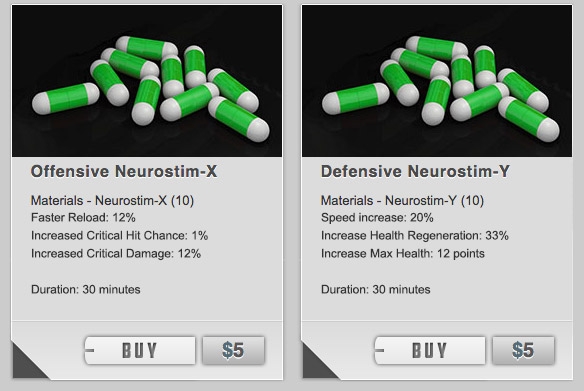The height and width of the screenshot is (391, 584).
Task: Buy the Defensive Neurostim-Y item
Action: coord(430,350)
